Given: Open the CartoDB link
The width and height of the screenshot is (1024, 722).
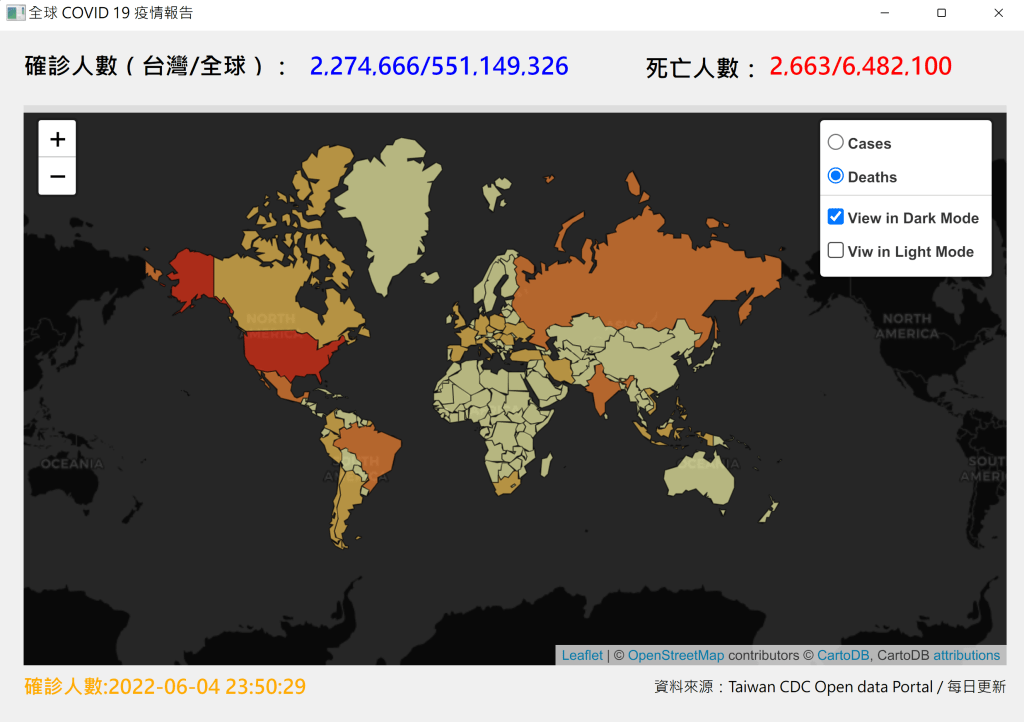Looking at the screenshot, I should point(843,655).
